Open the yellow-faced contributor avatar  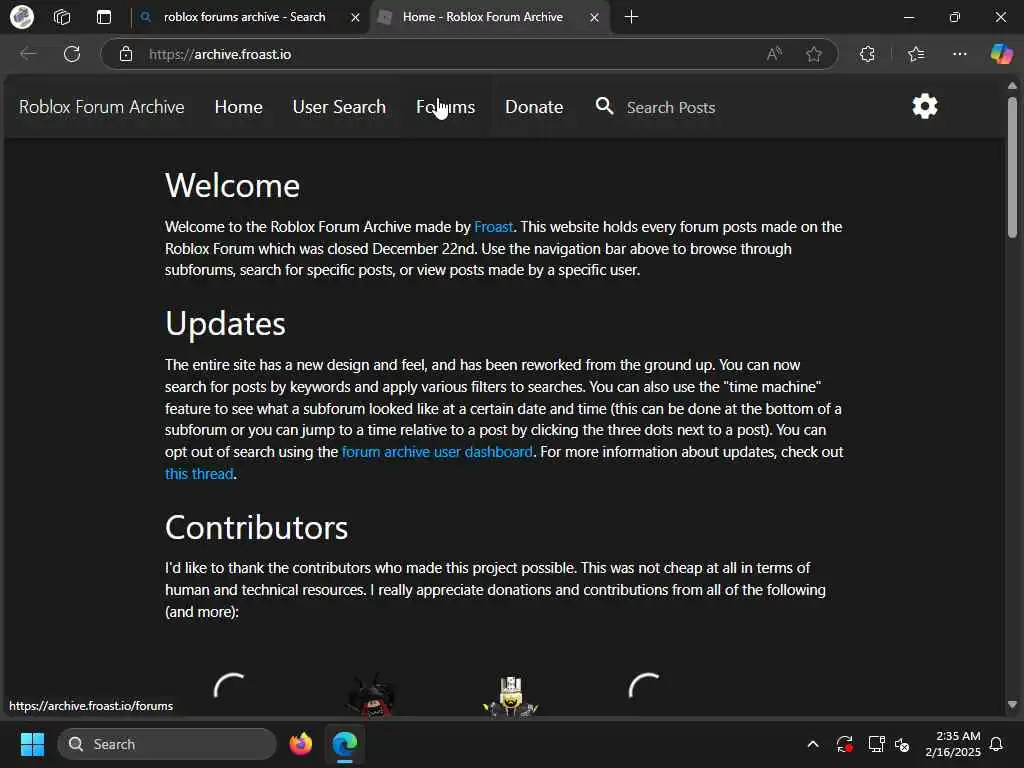tap(511, 696)
